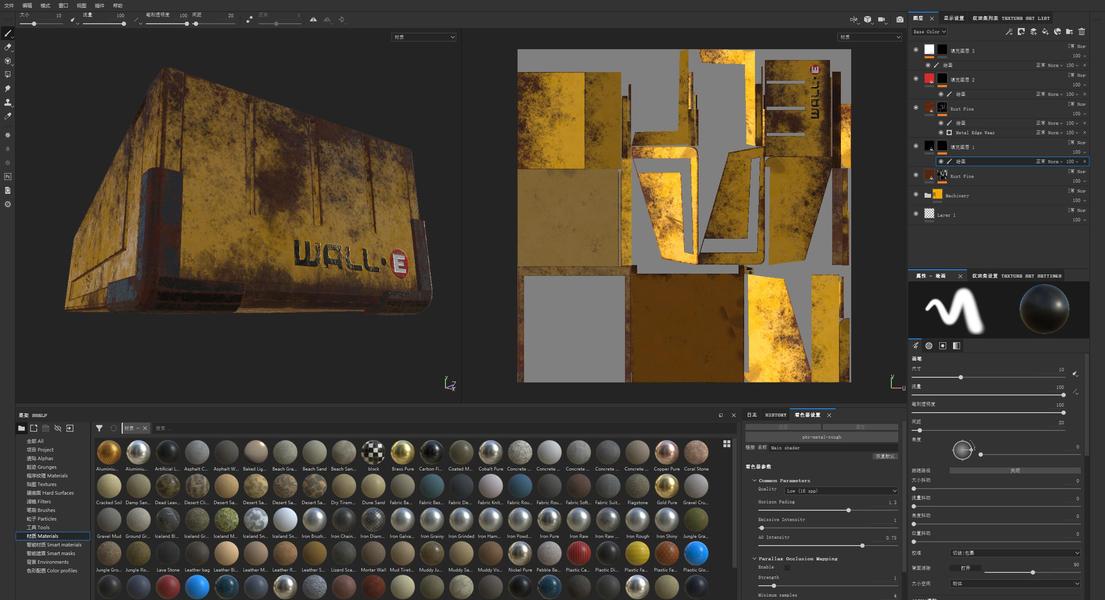Select Smart materials shelf category
The image size is (1105, 600).
(x=54, y=544)
